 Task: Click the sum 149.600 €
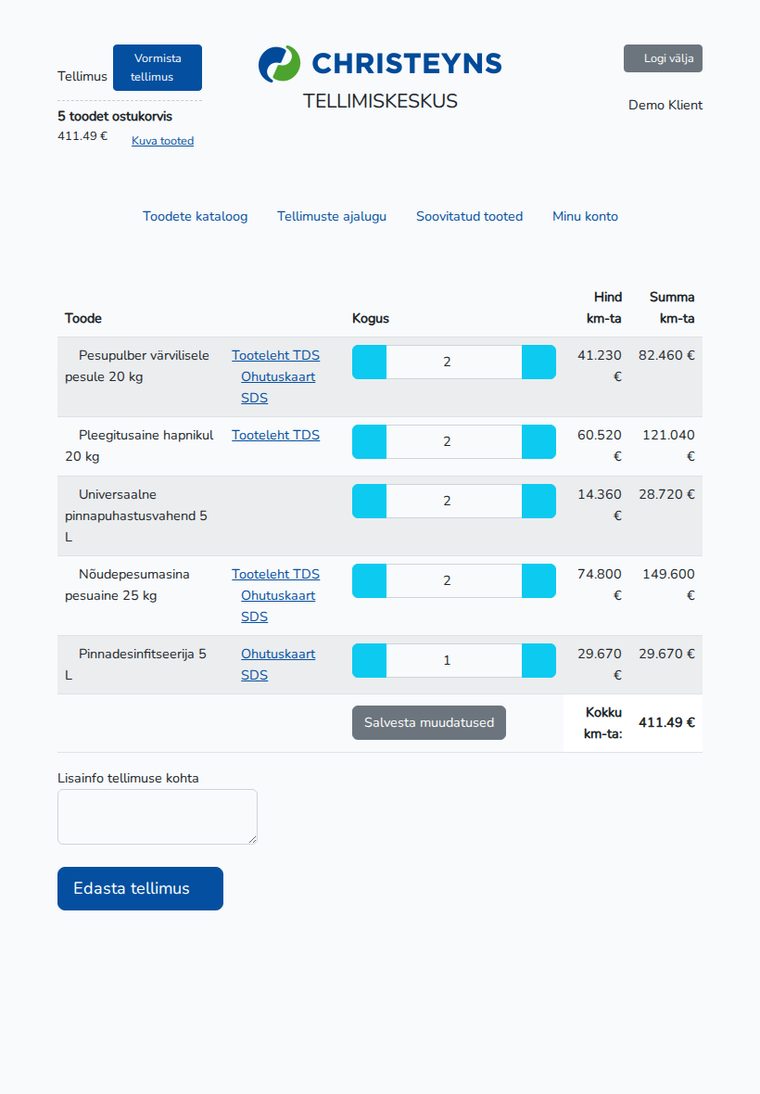(669, 585)
